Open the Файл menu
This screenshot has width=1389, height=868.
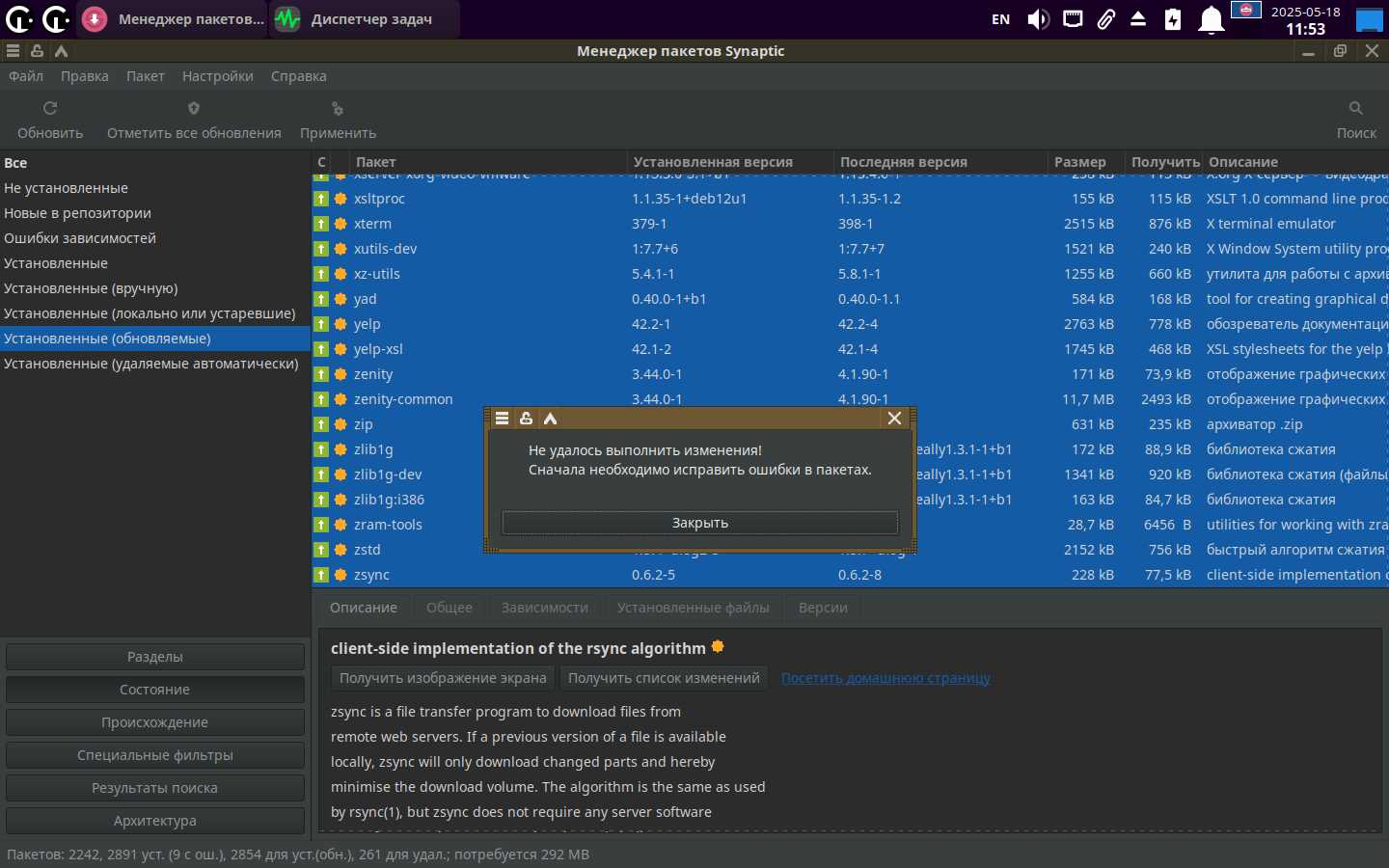coord(26,76)
